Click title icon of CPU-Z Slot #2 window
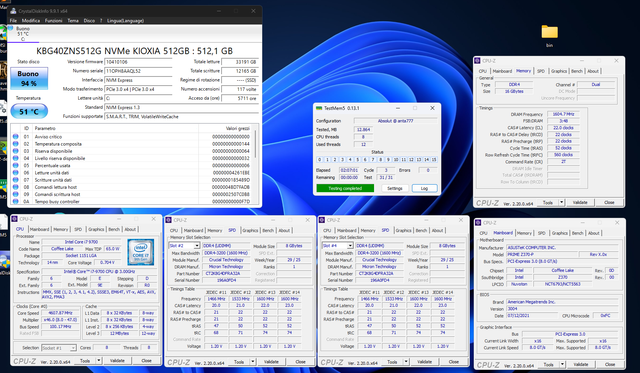This screenshot has width=640, height=373. tap(169, 220)
